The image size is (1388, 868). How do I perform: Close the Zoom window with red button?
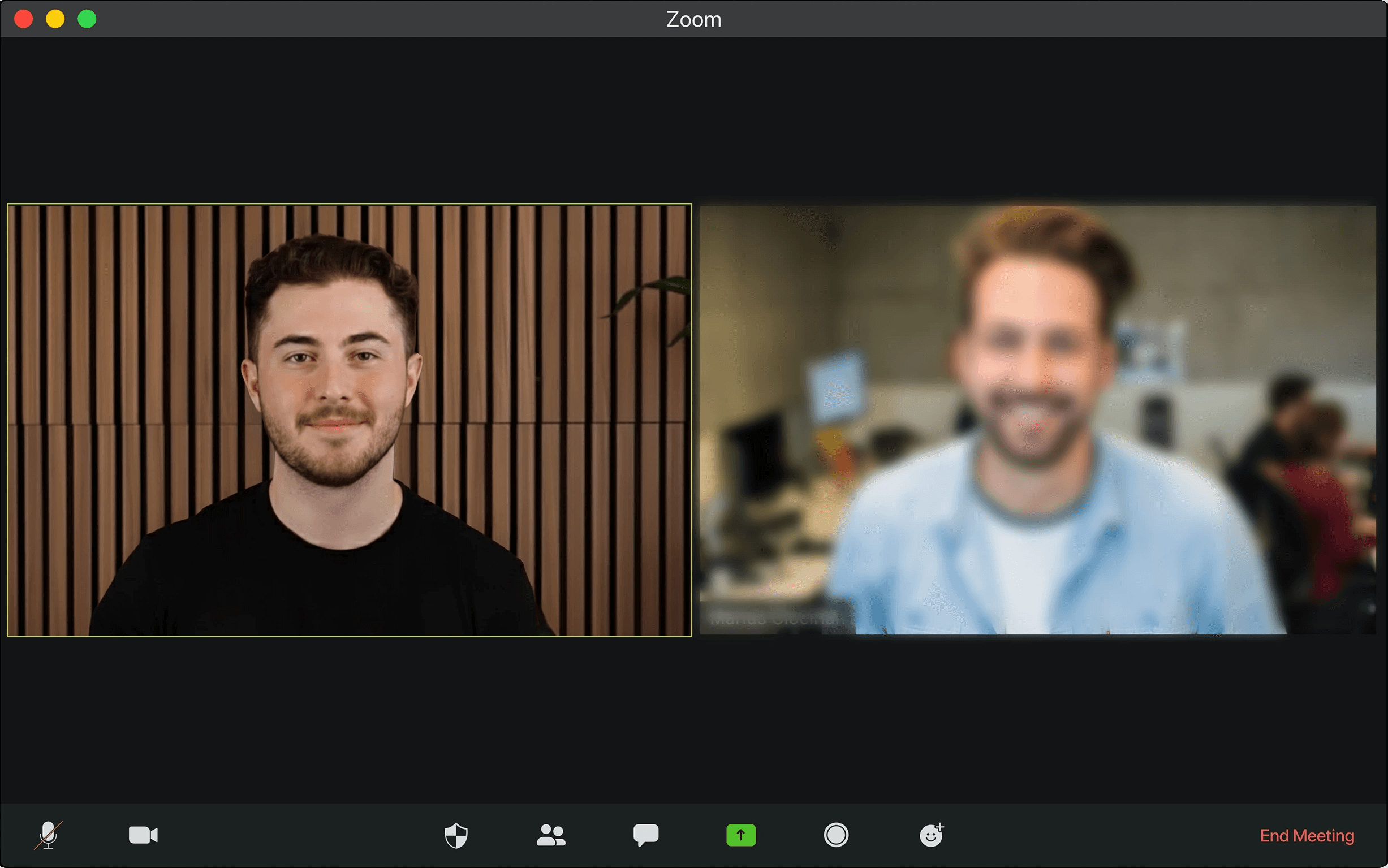(24, 19)
